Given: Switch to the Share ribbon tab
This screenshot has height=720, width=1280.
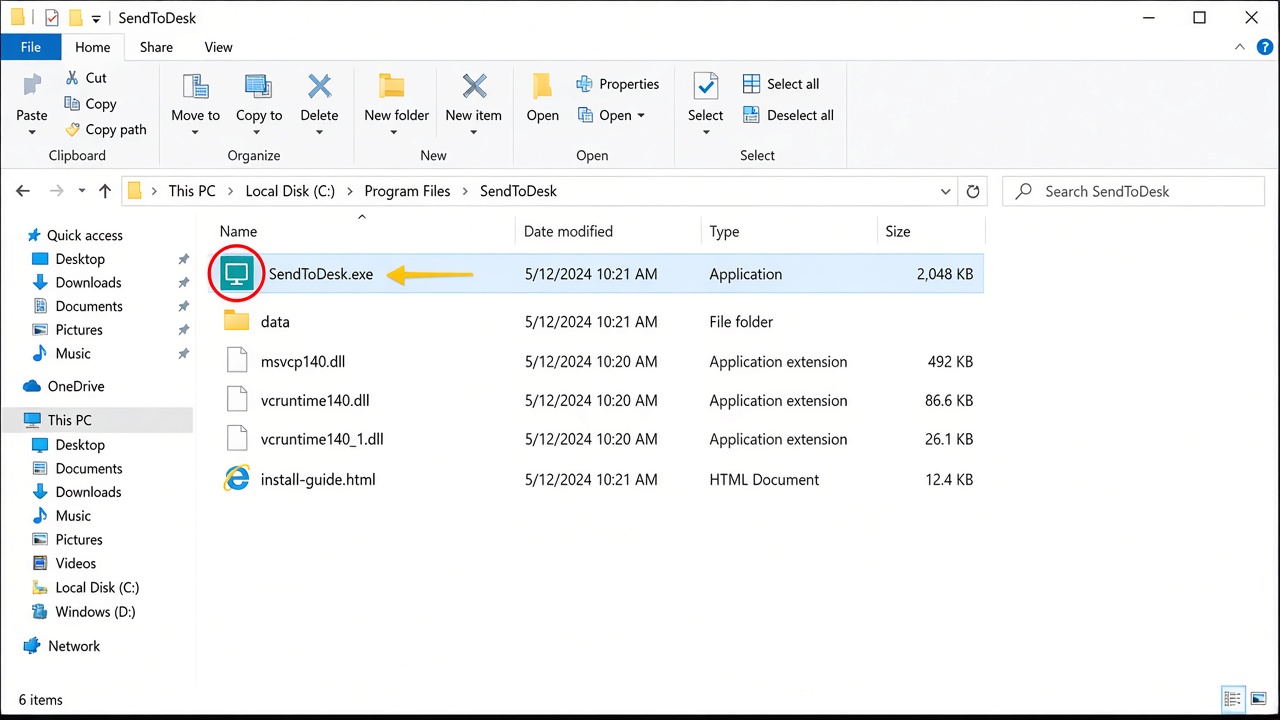Looking at the screenshot, I should [x=156, y=47].
